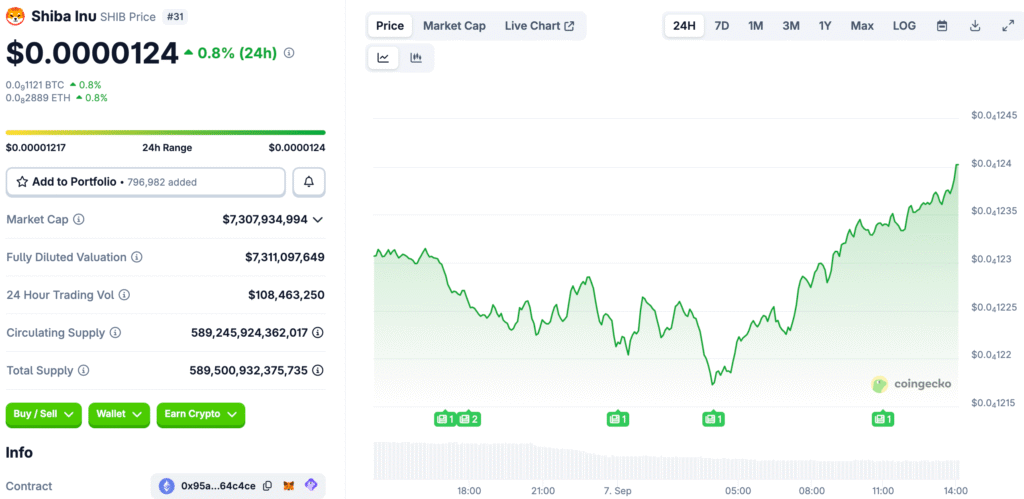Select the 1Y time range
The width and height of the screenshot is (1024, 499).
(x=825, y=26)
